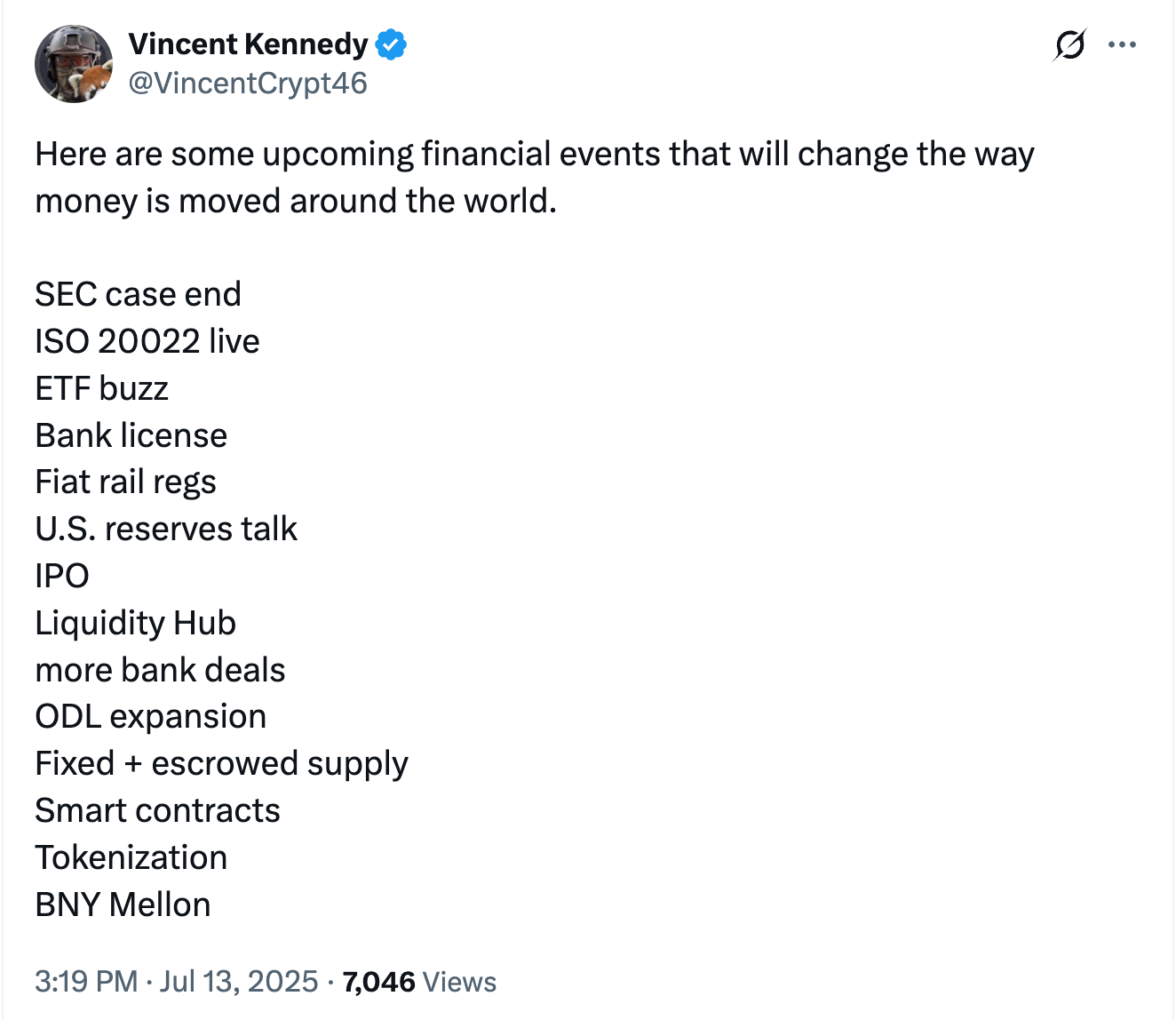The height and width of the screenshot is (1020, 1176).
Task: Click the "ODL expansion" line
Action: tap(150, 716)
